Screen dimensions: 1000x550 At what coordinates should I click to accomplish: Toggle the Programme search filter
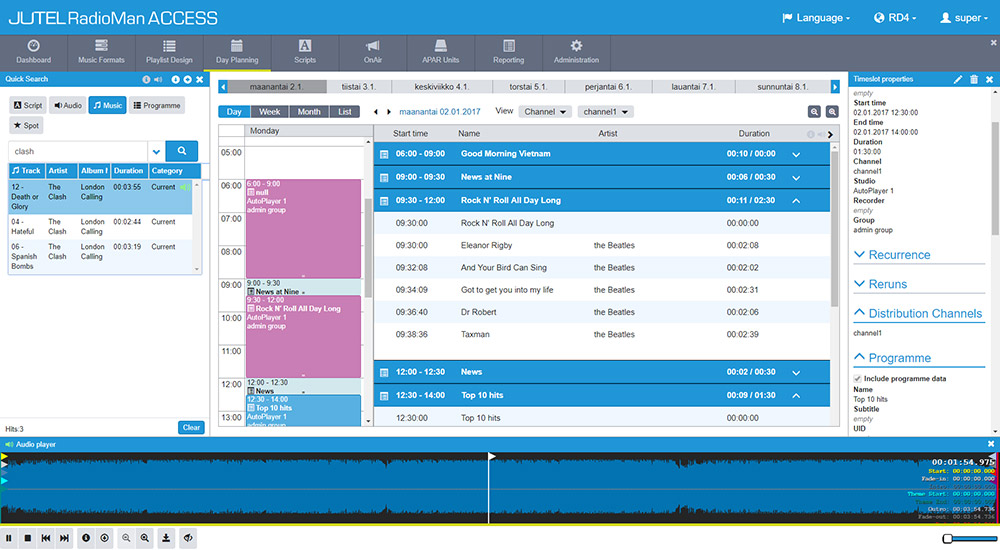click(x=157, y=105)
